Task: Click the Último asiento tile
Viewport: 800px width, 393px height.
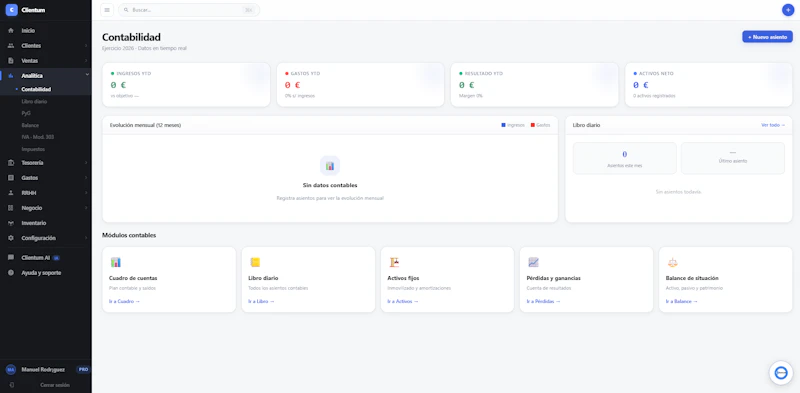Action: (733, 158)
